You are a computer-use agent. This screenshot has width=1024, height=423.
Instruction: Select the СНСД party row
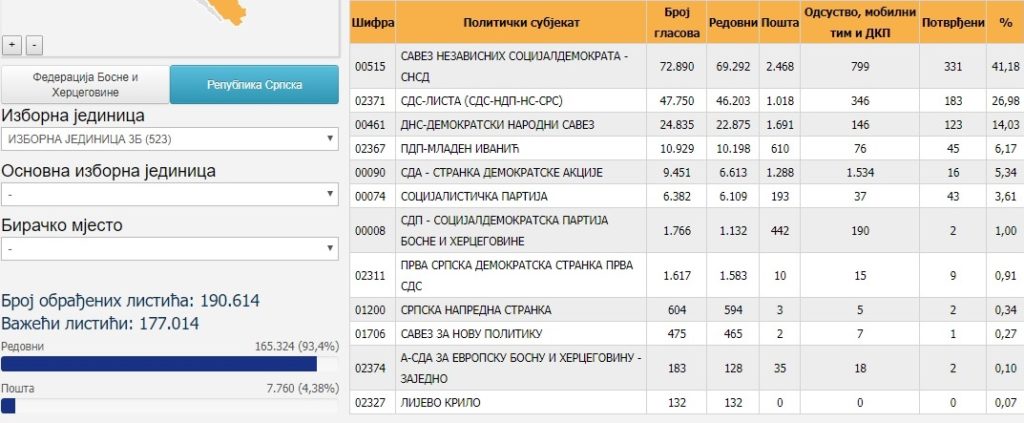pos(686,66)
